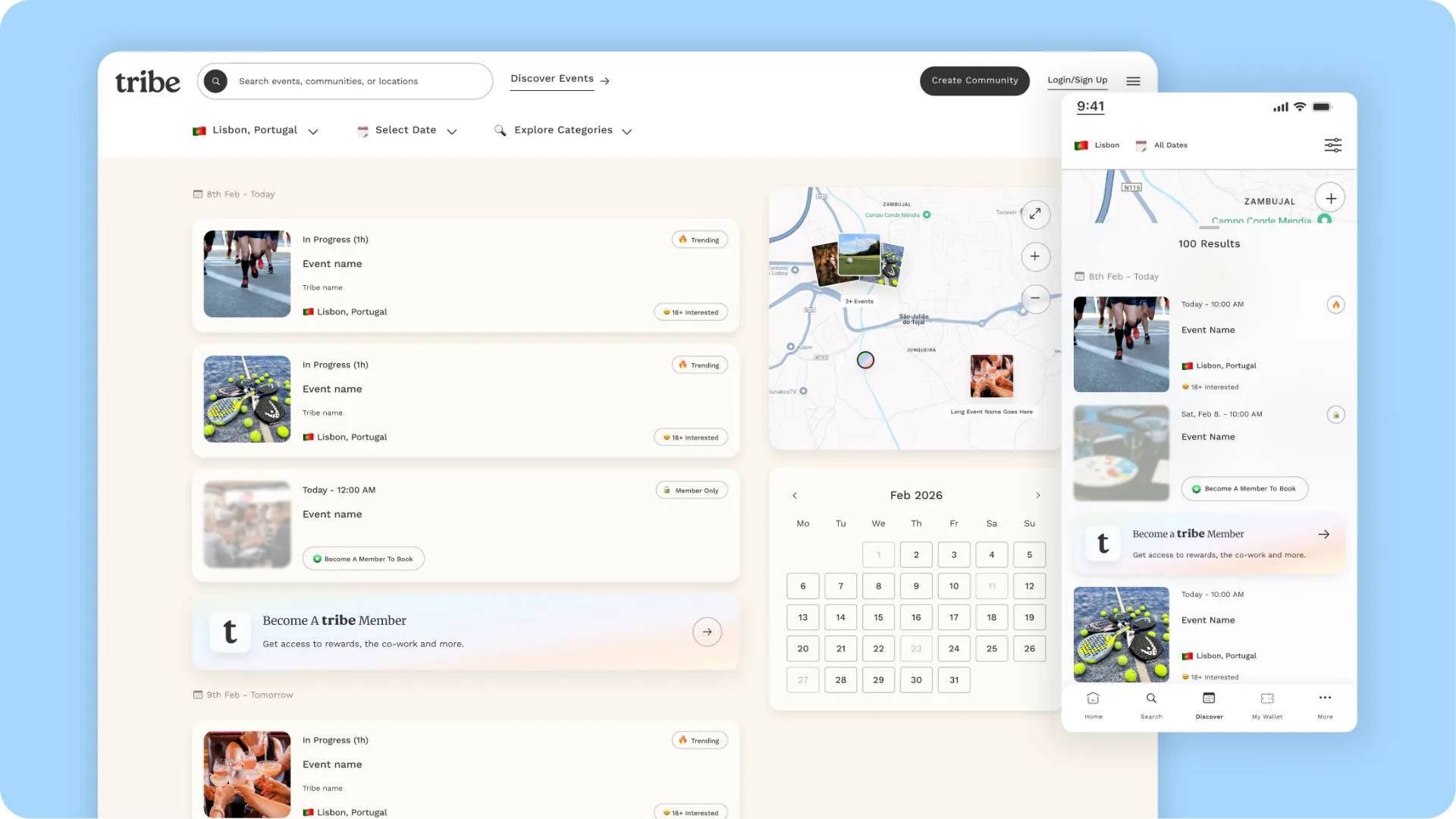
Task: Go to previous month in calendar
Action: pos(795,495)
